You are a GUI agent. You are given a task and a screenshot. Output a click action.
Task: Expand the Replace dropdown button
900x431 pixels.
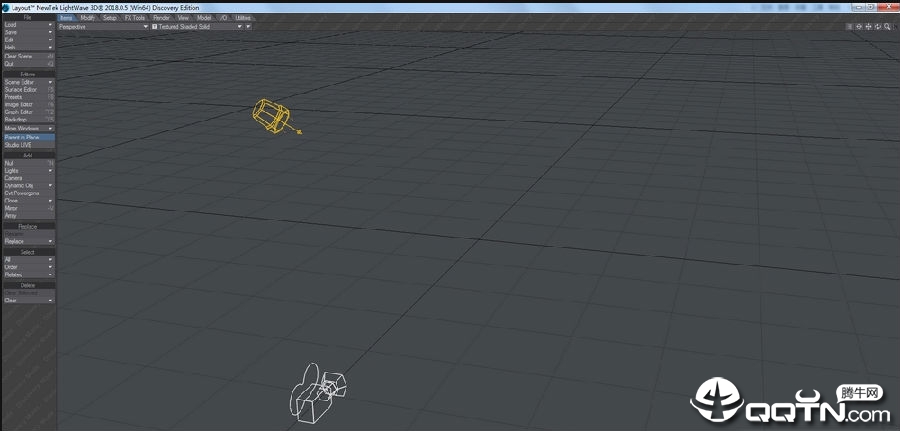click(x=29, y=242)
